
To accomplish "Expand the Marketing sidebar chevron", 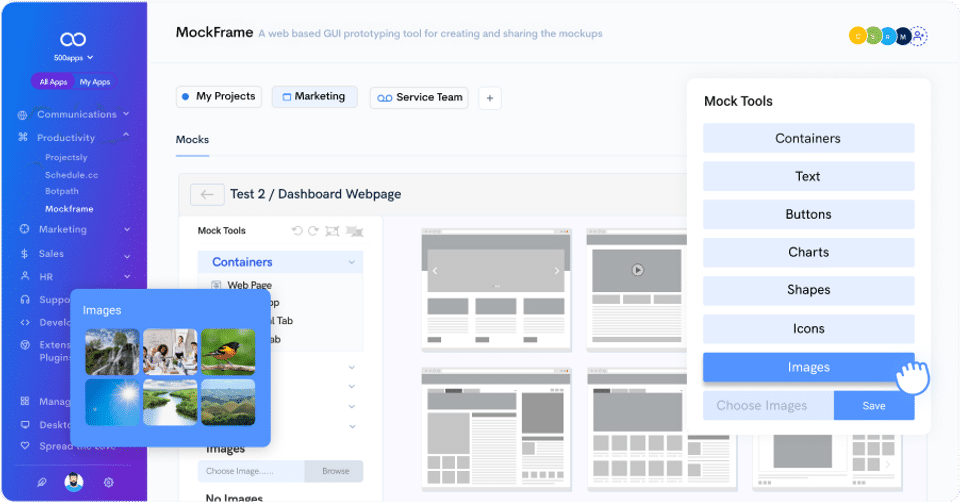I will click(127, 230).
